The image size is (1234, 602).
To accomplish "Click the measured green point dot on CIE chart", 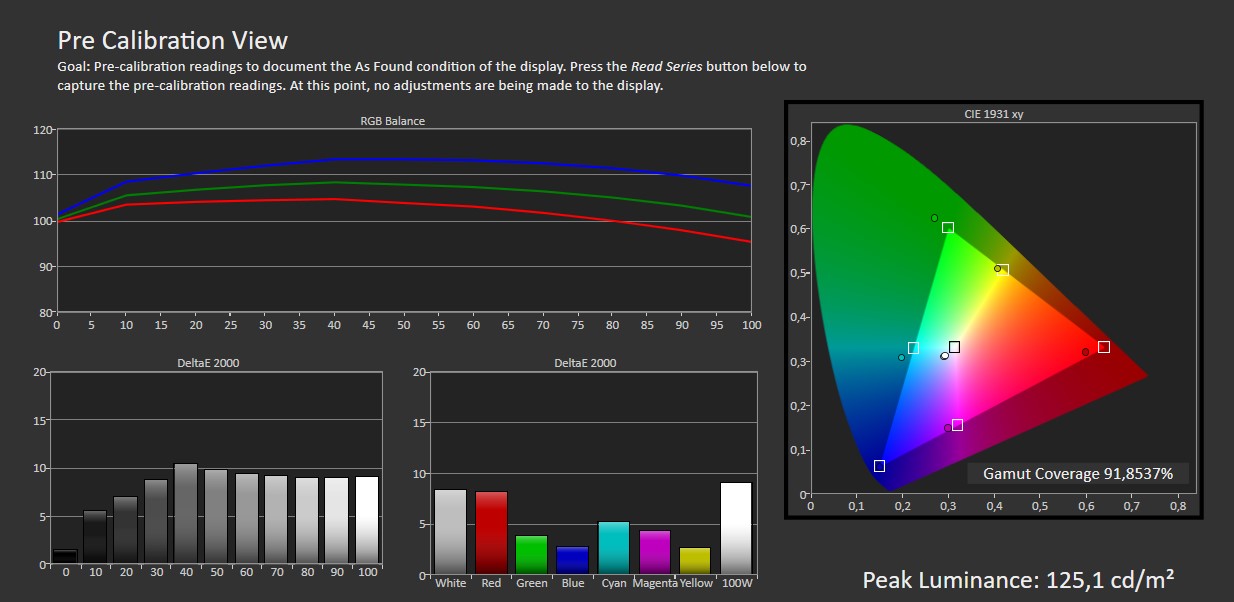I will 935,218.
